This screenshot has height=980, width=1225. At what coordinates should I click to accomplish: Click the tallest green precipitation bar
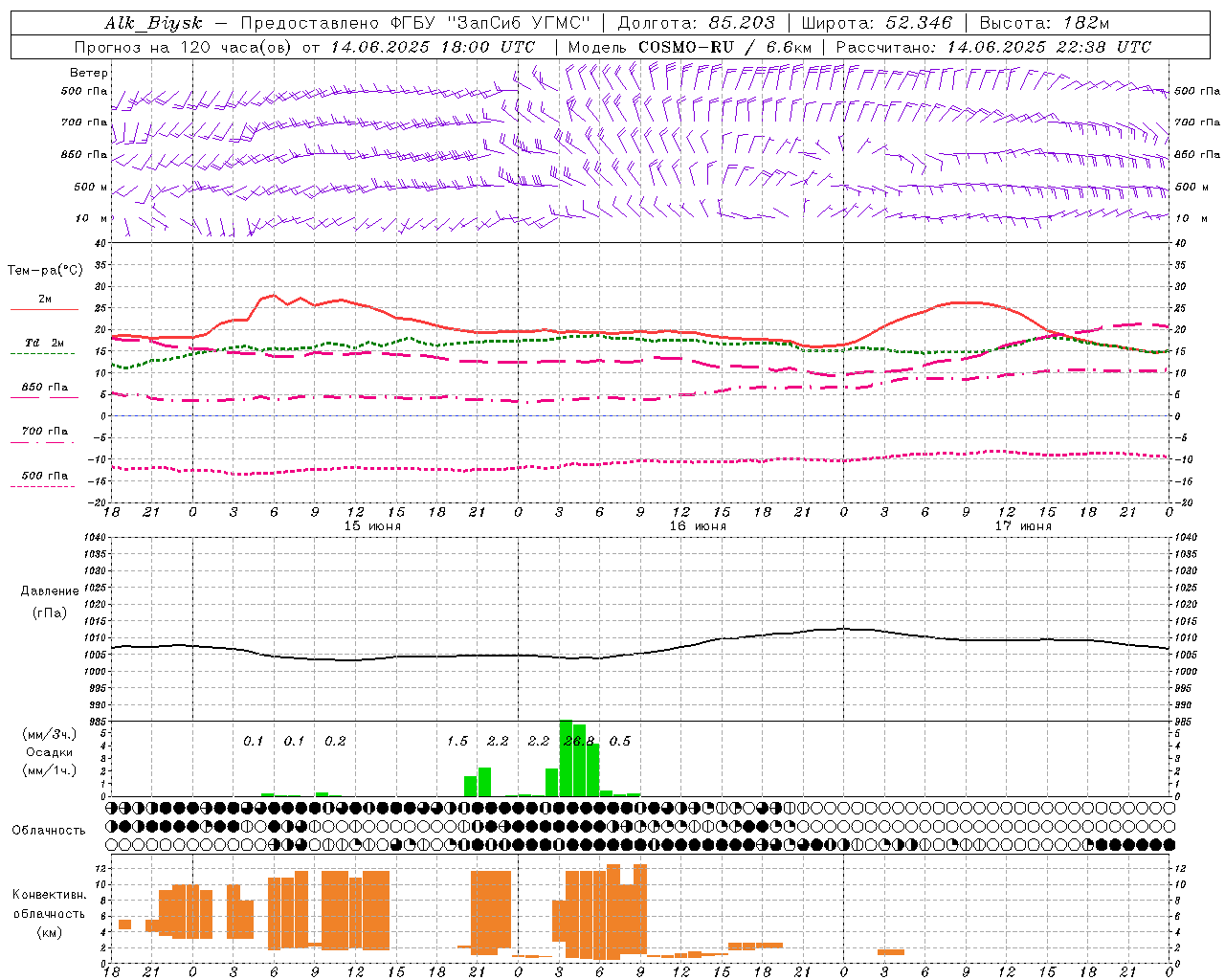(566, 758)
